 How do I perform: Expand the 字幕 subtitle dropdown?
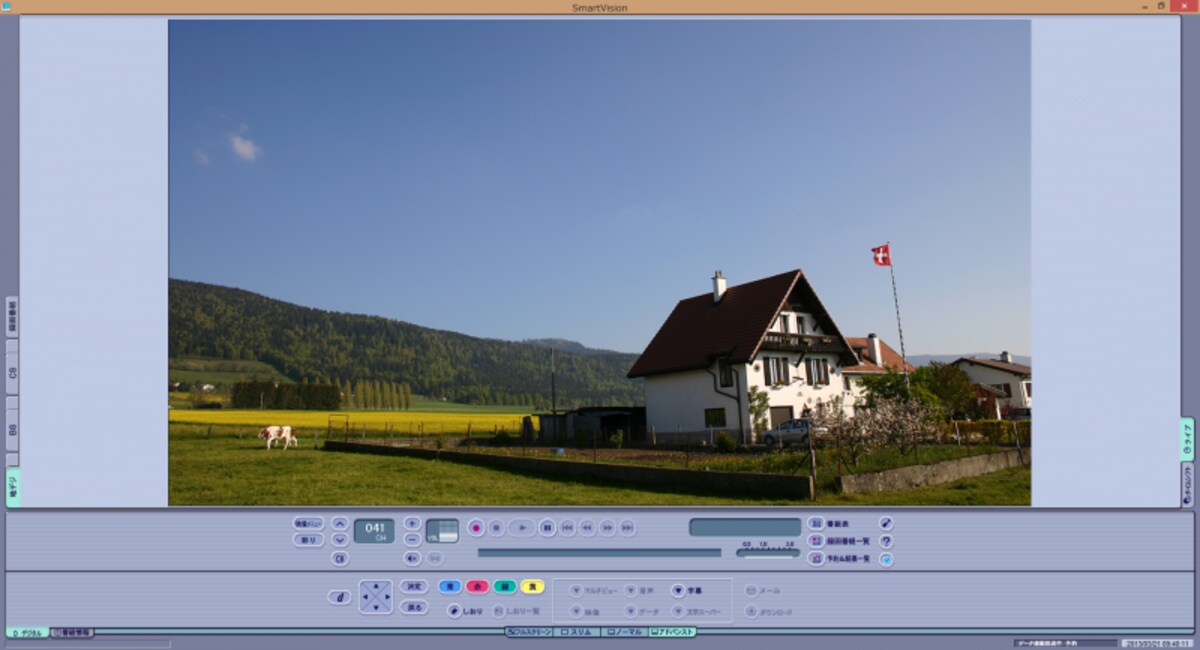[678, 591]
